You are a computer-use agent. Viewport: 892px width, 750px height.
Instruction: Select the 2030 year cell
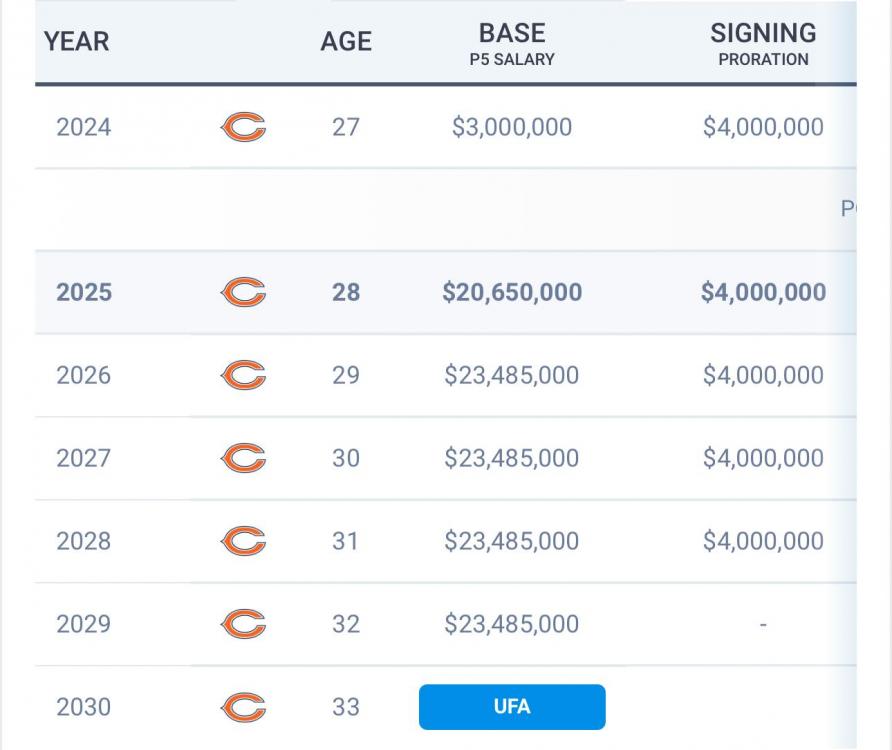[x=84, y=708]
